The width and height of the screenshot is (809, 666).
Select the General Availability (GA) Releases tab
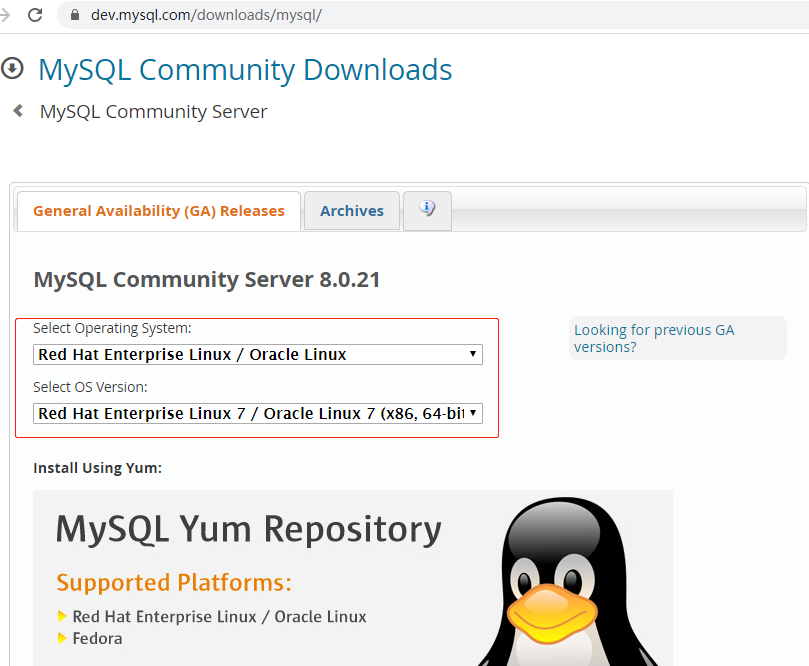coord(157,210)
